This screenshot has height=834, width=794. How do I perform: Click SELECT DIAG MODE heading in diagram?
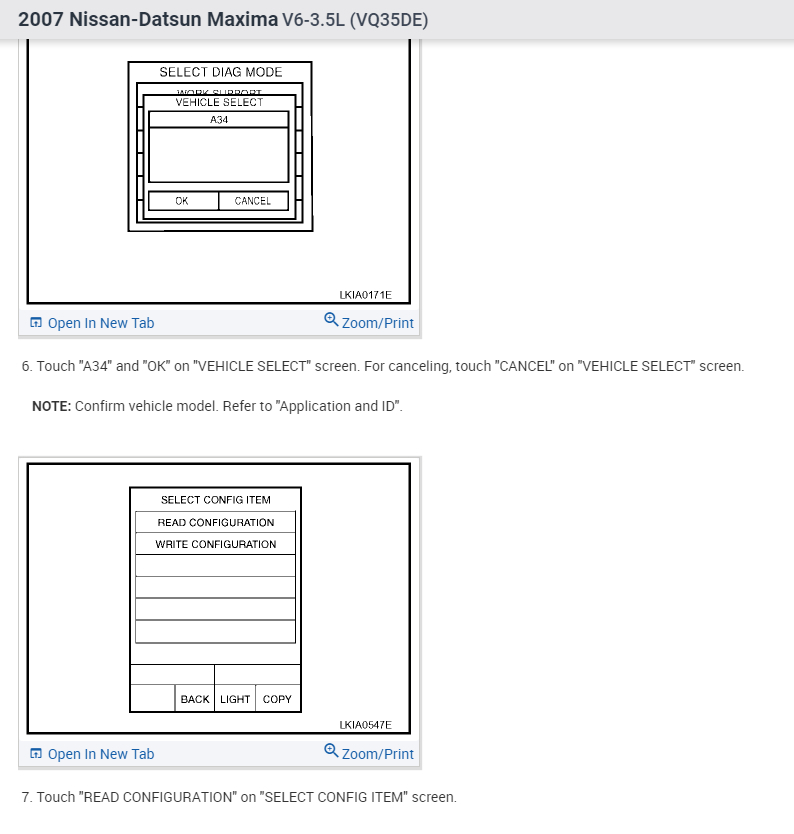(x=221, y=72)
